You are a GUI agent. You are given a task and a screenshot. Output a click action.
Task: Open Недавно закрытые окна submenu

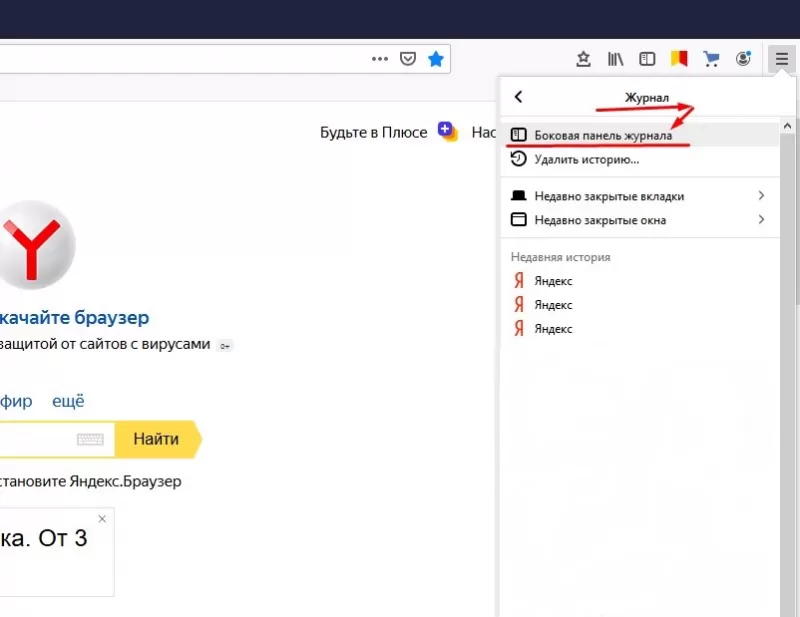(x=640, y=220)
